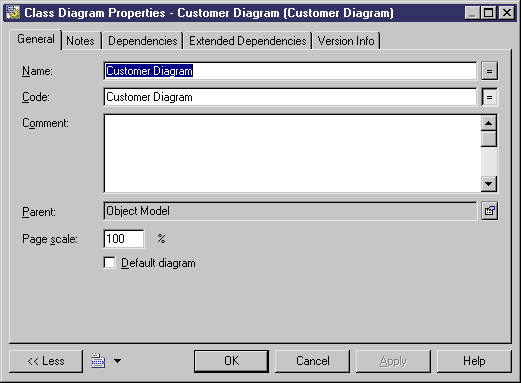Click the OK button

pos(231,361)
